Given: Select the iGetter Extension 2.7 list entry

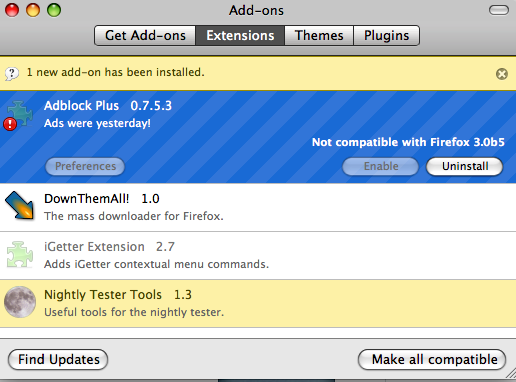Looking at the screenshot, I should point(258,256).
